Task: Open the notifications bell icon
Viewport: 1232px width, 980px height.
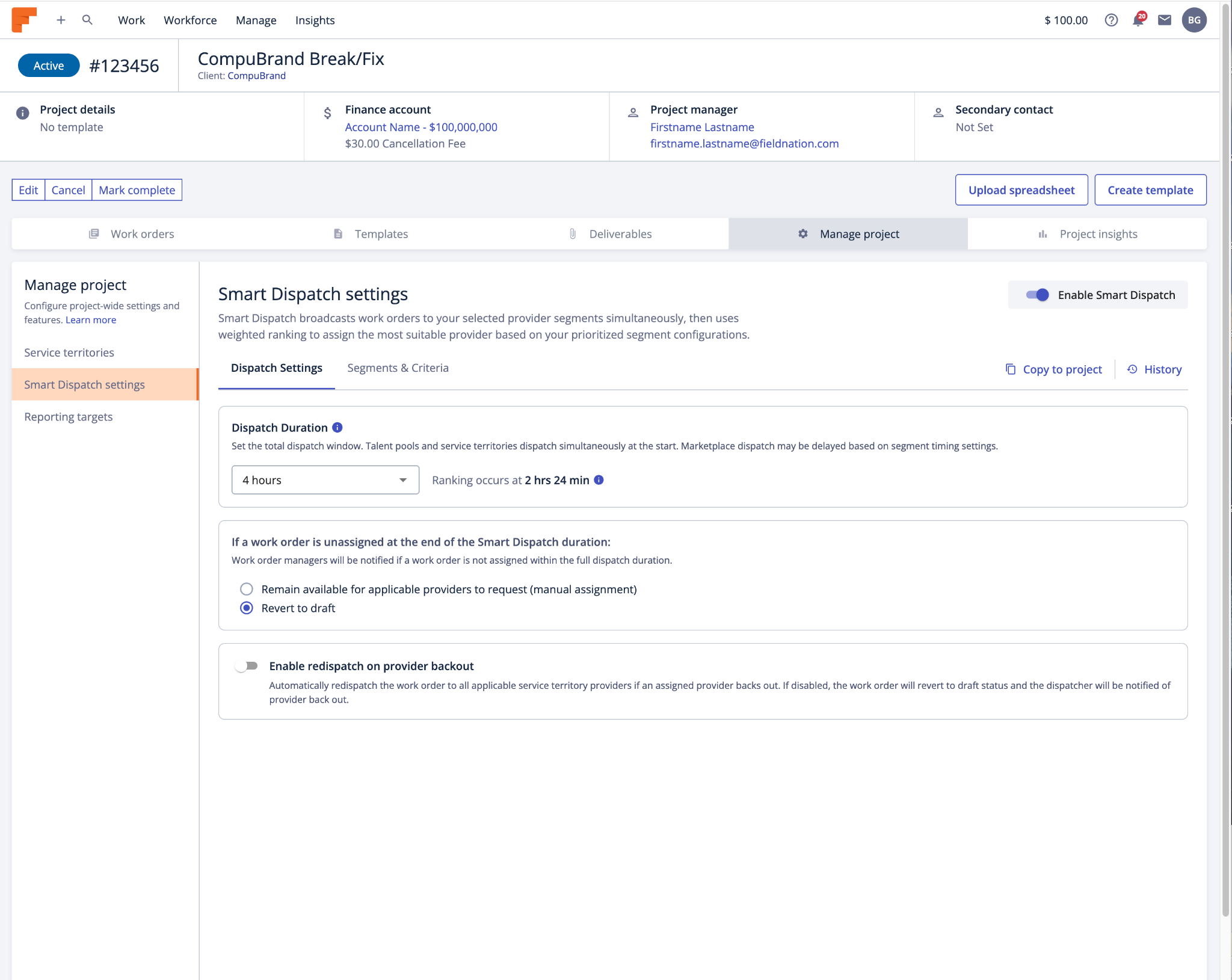Action: click(x=1138, y=20)
